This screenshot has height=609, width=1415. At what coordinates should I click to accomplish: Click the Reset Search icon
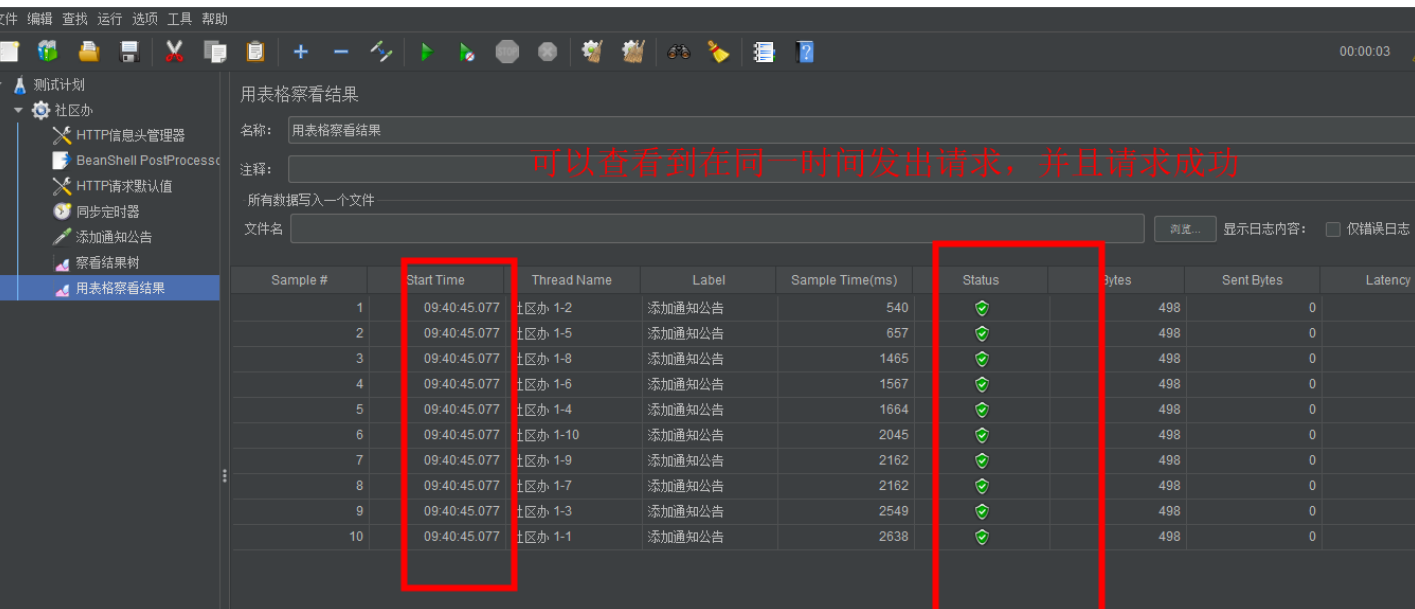click(x=719, y=51)
